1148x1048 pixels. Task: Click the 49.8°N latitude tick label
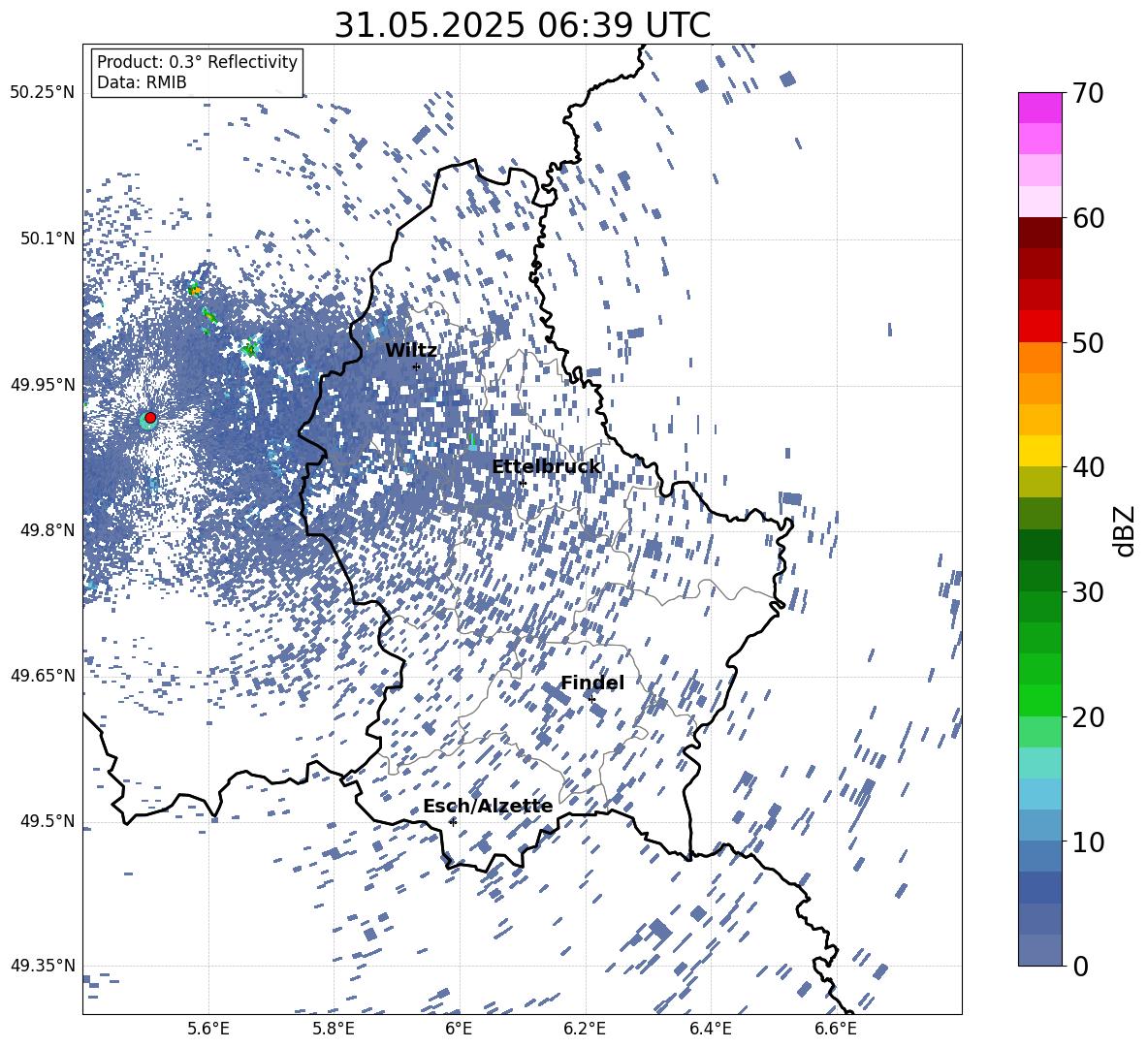(x=48, y=530)
